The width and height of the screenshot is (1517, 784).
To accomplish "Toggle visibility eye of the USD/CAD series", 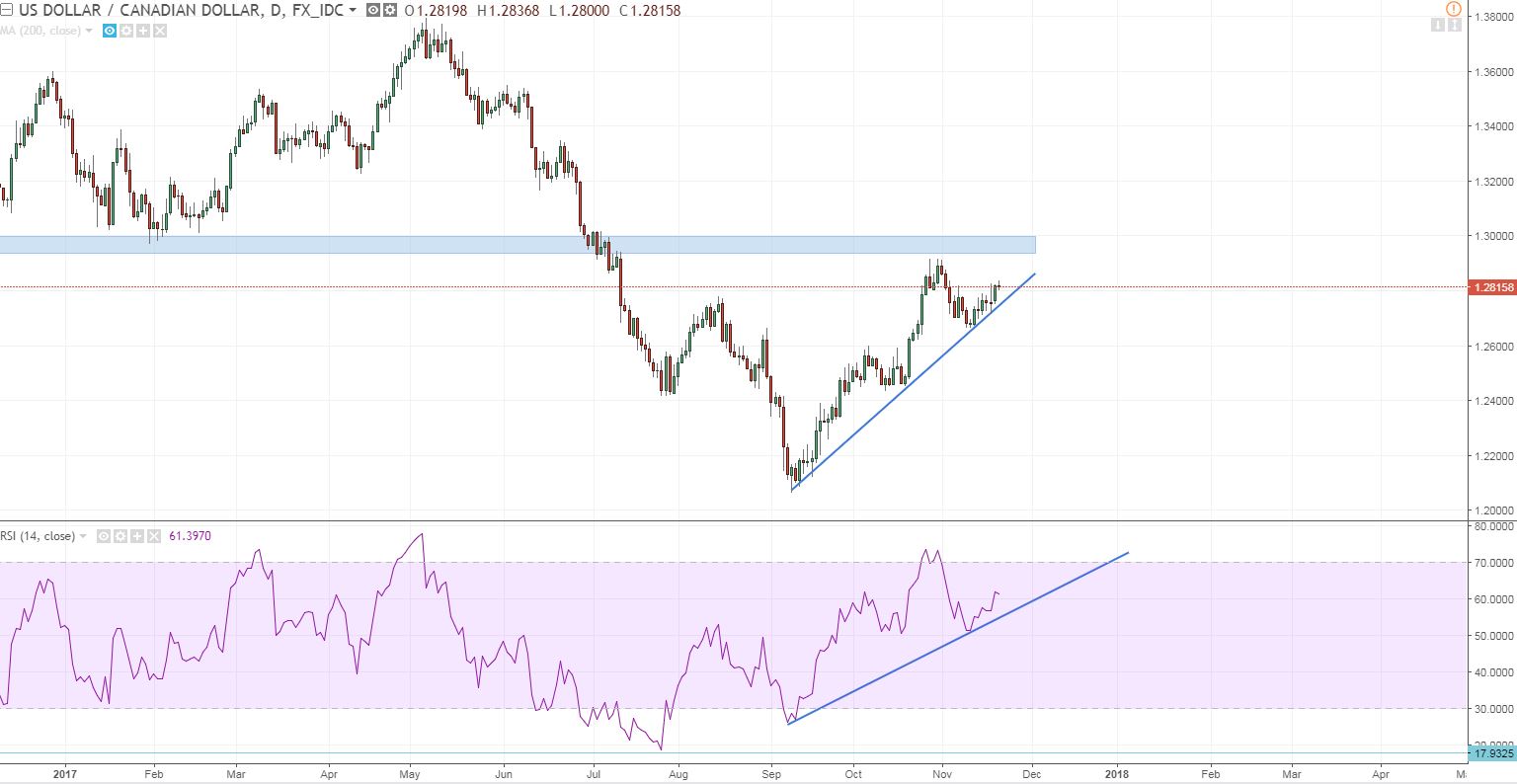I will coord(372,10).
